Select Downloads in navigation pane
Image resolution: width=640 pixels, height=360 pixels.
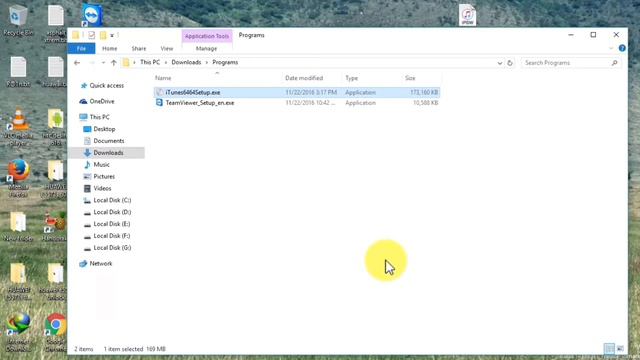click(x=108, y=153)
